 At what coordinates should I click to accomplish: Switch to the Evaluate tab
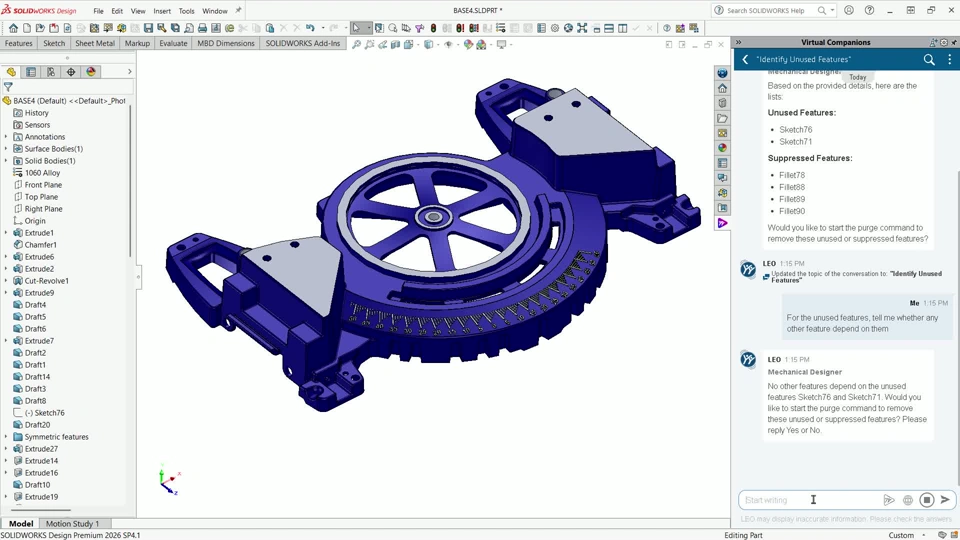[x=173, y=43]
